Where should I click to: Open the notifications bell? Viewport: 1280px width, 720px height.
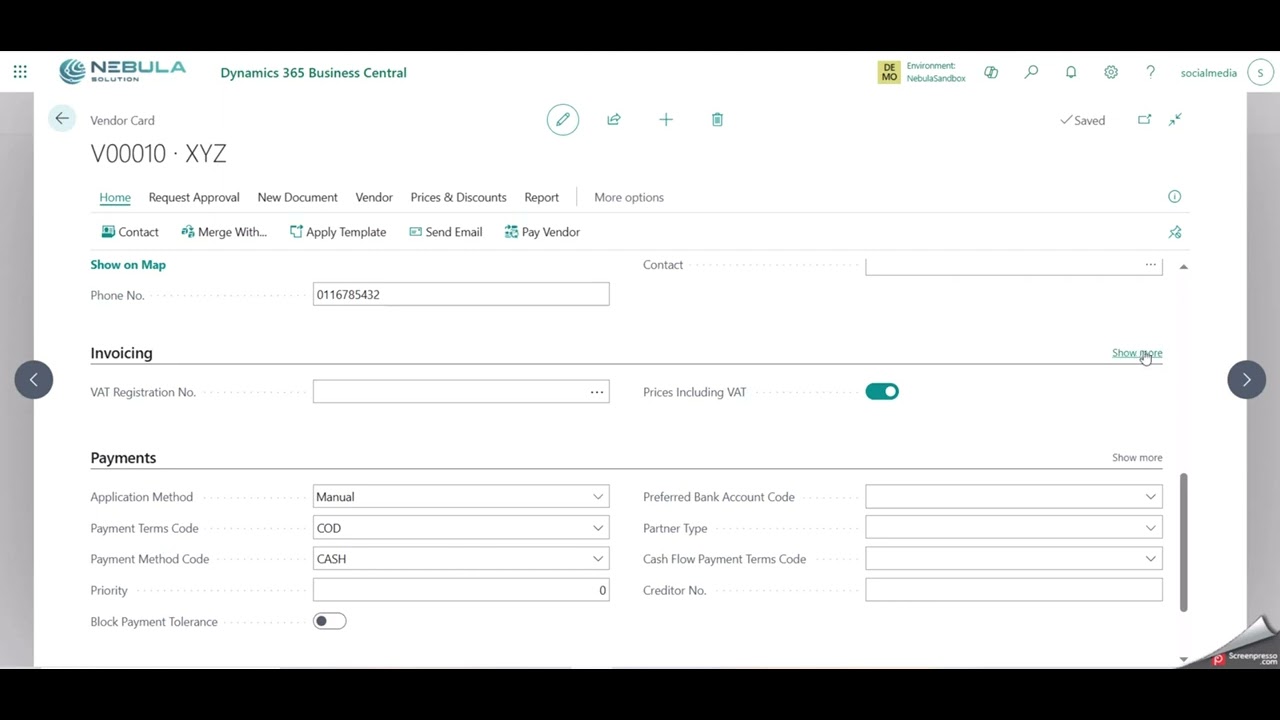tap(1071, 72)
